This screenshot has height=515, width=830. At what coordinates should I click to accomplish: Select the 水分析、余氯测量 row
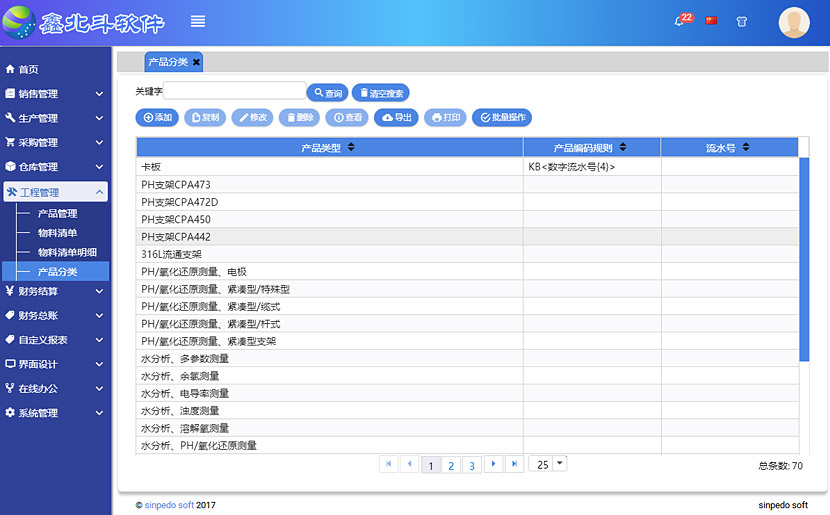click(467, 376)
